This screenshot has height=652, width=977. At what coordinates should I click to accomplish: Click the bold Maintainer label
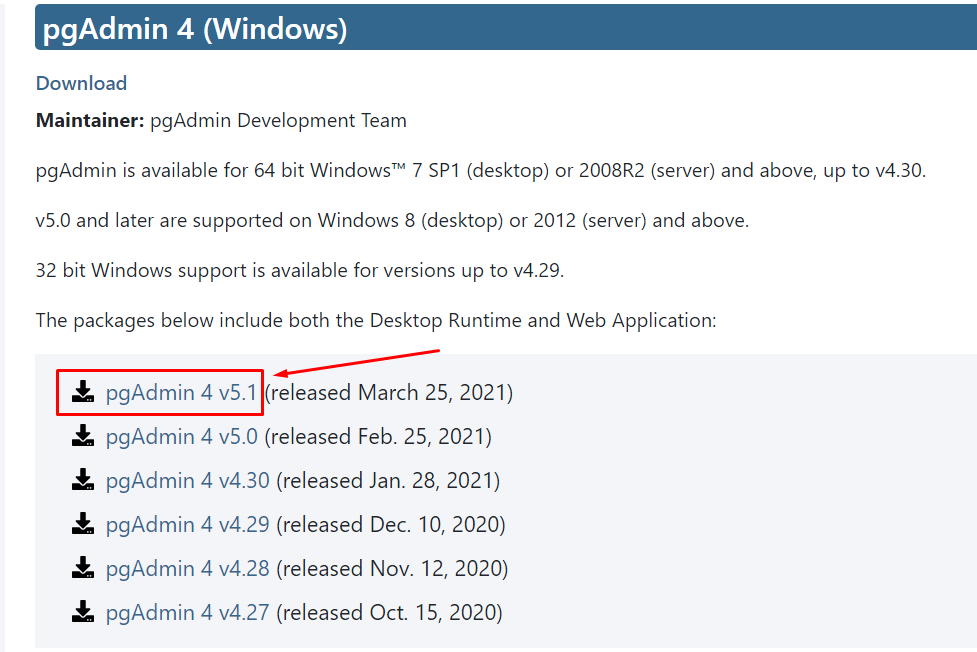90,120
